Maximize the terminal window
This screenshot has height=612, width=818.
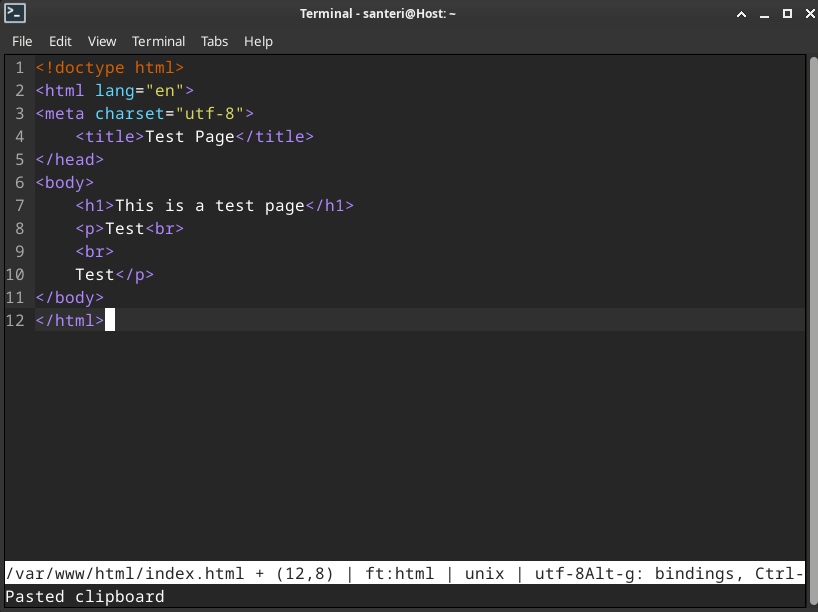[x=786, y=14]
